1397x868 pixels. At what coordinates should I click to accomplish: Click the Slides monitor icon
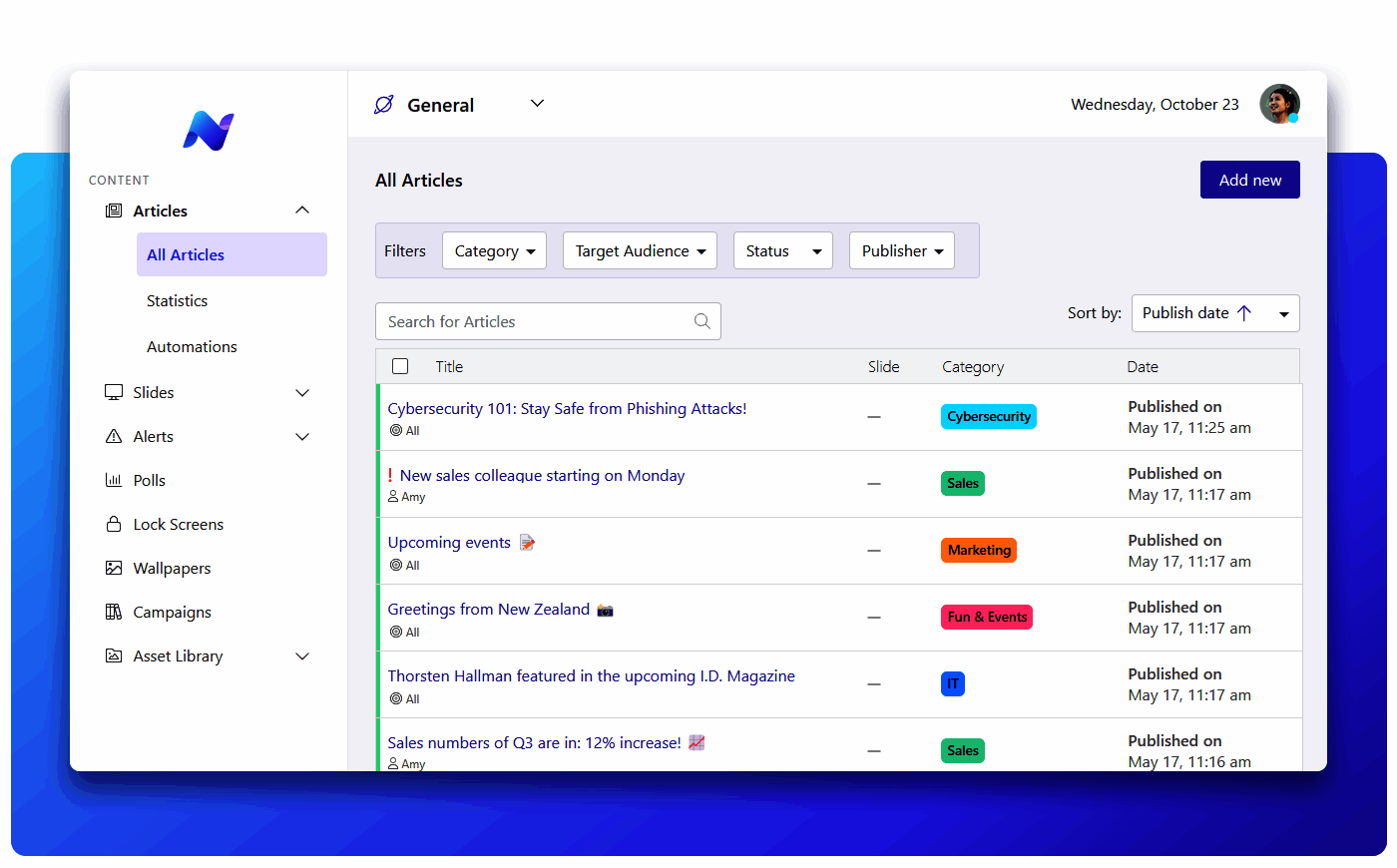(114, 392)
